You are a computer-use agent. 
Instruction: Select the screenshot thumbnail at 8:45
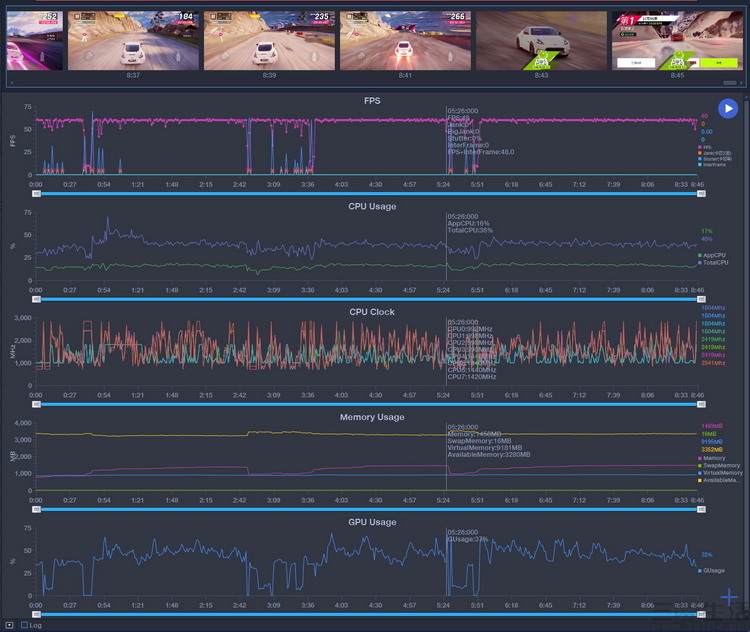[x=677, y=41]
